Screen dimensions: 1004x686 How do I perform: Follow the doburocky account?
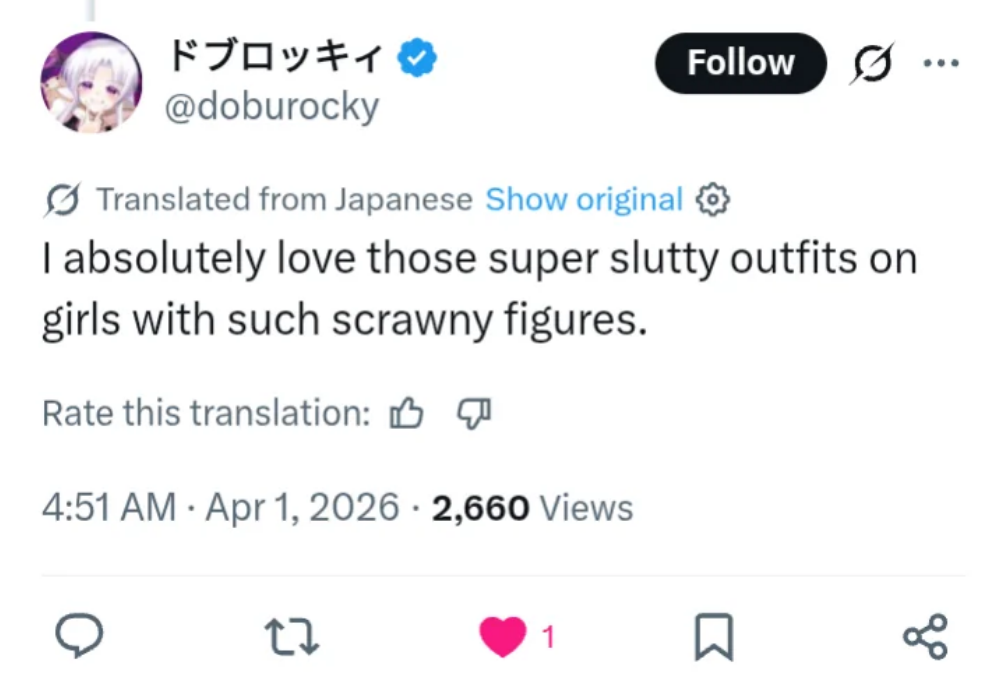click(x=741, y=63)
